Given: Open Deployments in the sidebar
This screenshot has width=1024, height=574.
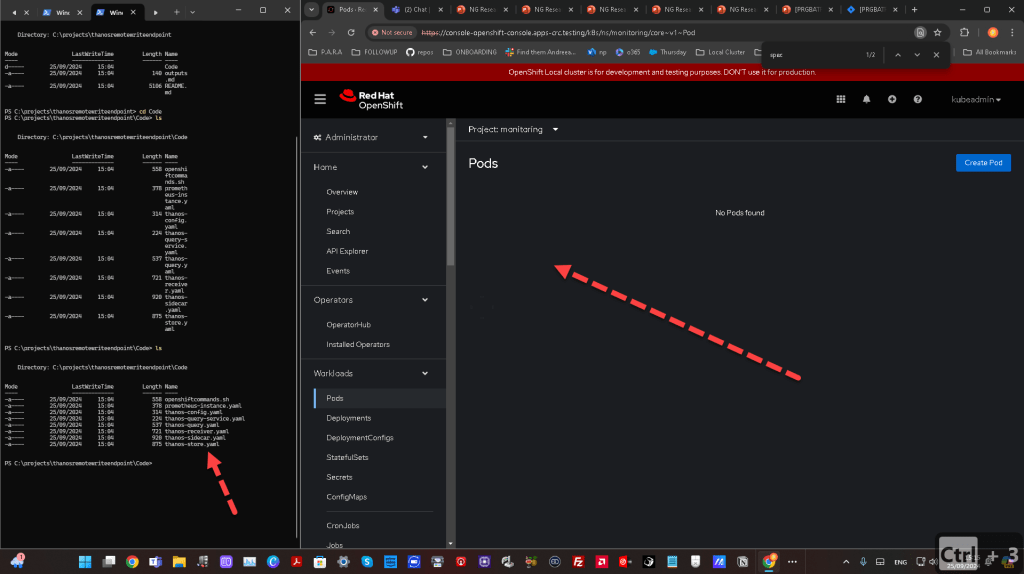Looking at the screenshot, I should point(349,418).
